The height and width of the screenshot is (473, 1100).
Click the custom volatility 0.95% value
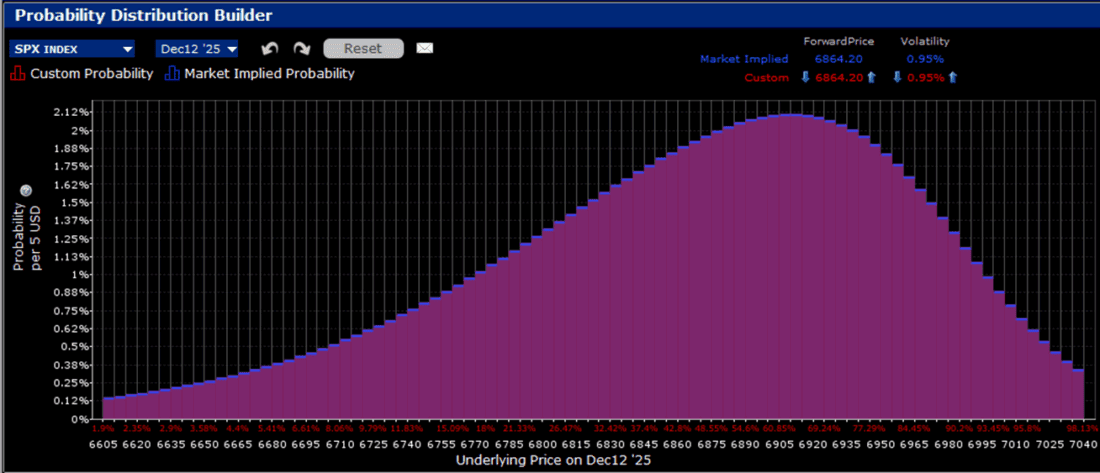click(925, 78)
